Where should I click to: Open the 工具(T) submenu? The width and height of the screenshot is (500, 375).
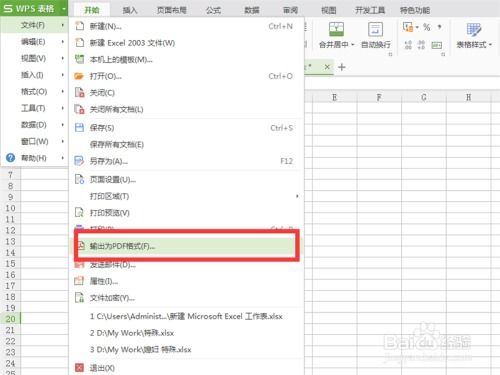(x=34, y=108)
